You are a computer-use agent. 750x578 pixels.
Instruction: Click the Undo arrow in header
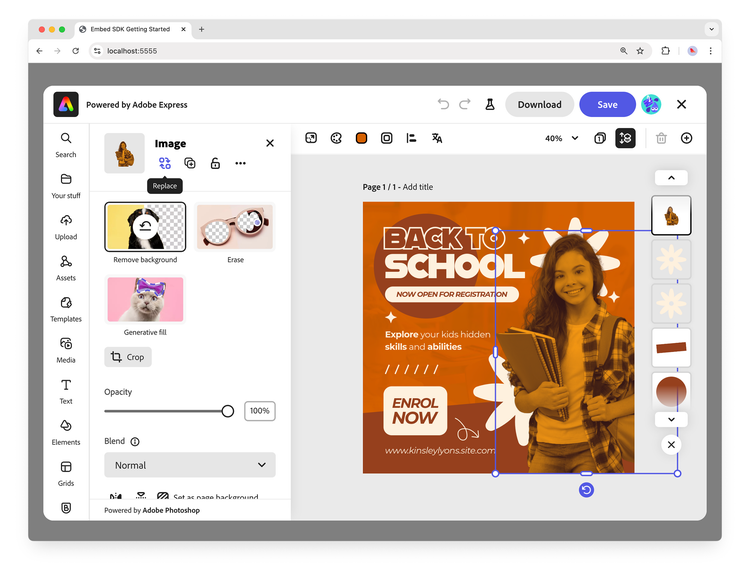(444, 104)
